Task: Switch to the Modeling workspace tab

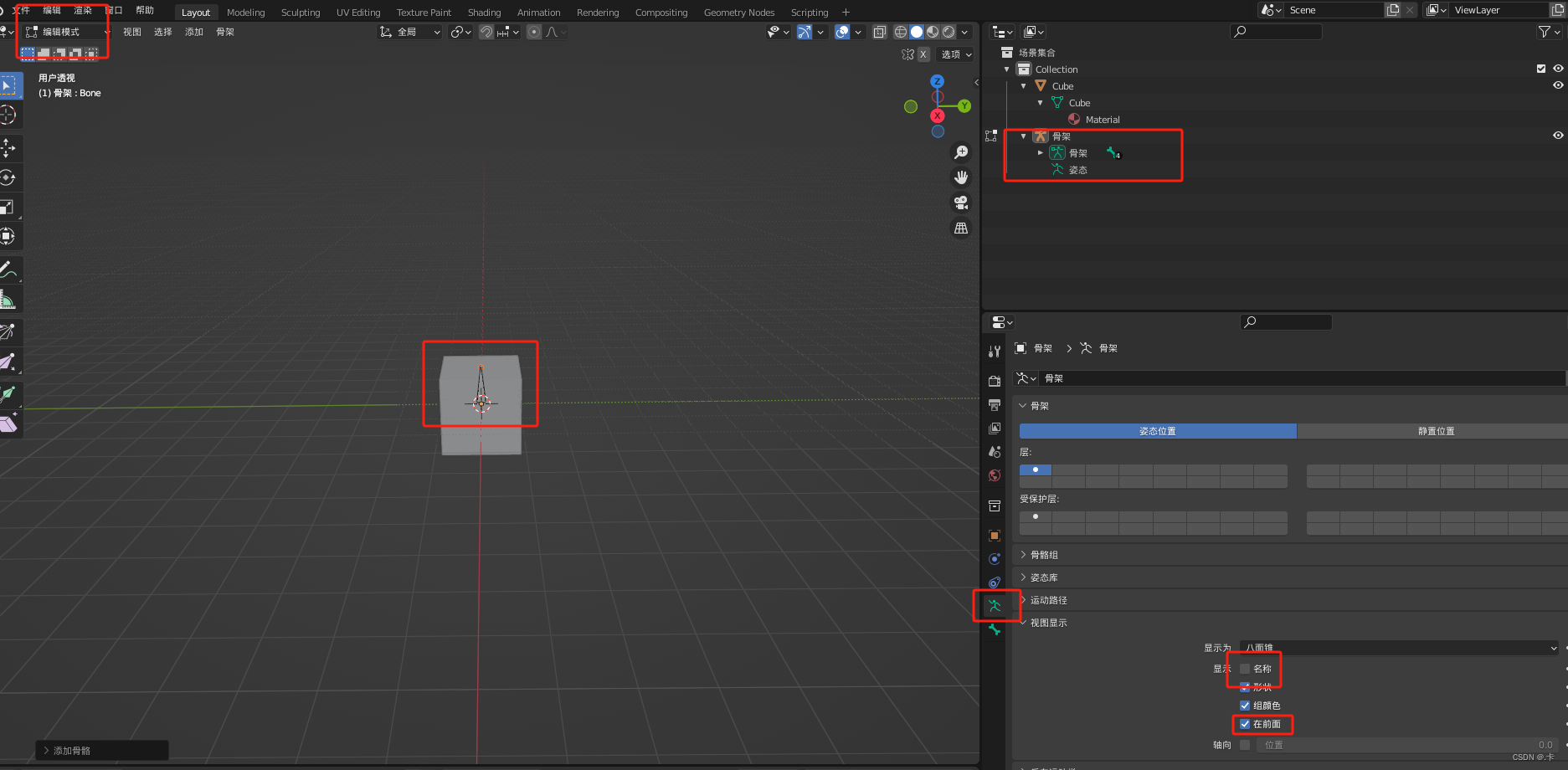Action: 245,12
